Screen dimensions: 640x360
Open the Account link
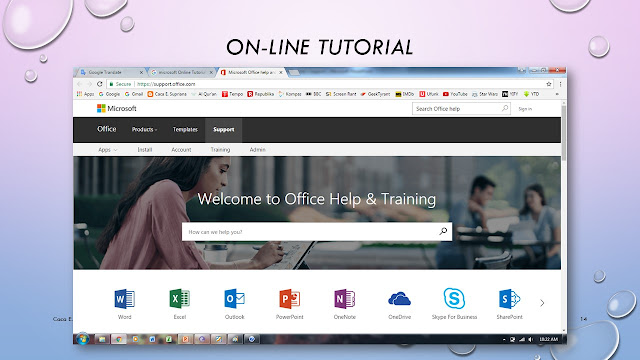[x=181, y=150]
